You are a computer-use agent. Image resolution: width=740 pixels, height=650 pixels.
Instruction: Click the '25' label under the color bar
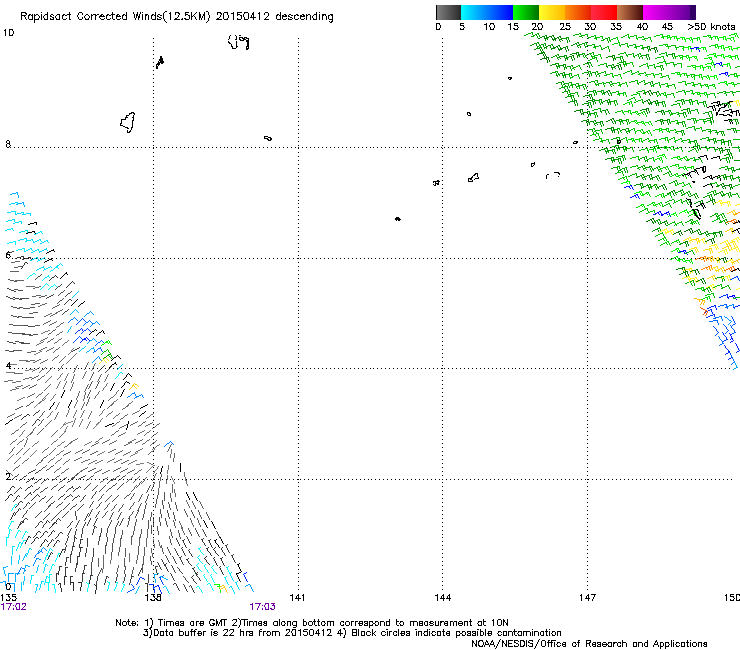[x=565, y=27]
